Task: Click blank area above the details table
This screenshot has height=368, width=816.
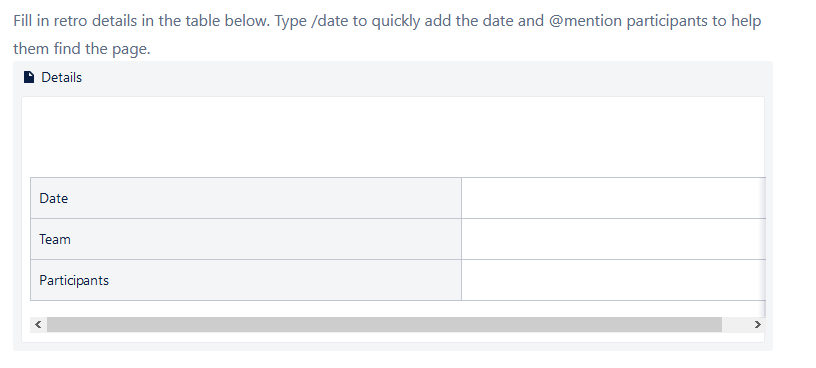Action: tap(393, 137)
